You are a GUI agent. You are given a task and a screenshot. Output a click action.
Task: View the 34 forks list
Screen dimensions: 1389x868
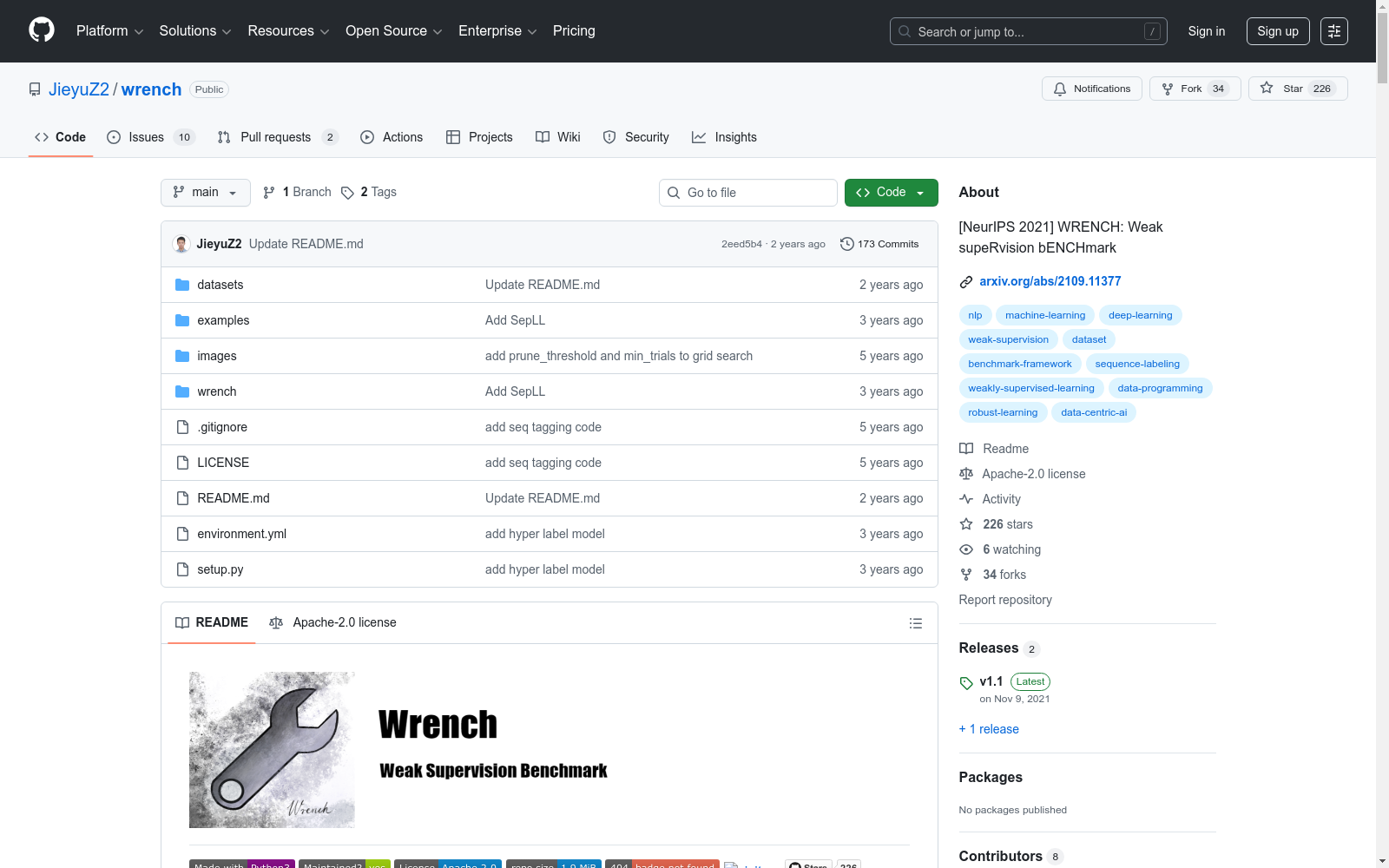[x=993, y=575]
